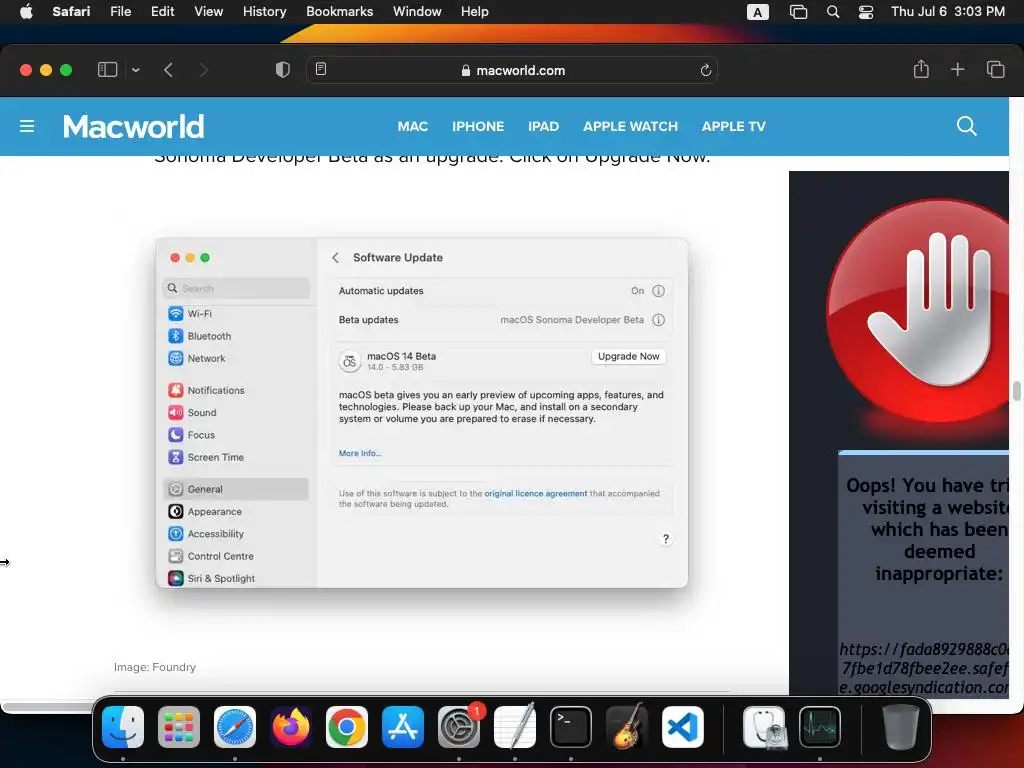Click the vertical page scrollbar
Image resolution: width=1024 pixels, height=768 pixels.
[x=1016, y=391]
